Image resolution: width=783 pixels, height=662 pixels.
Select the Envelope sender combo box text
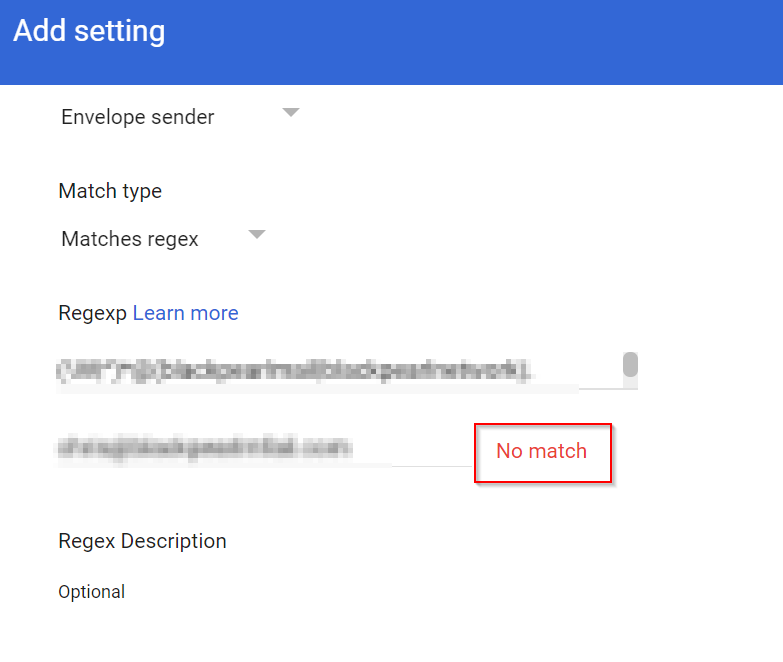click(x=138, y=117)
